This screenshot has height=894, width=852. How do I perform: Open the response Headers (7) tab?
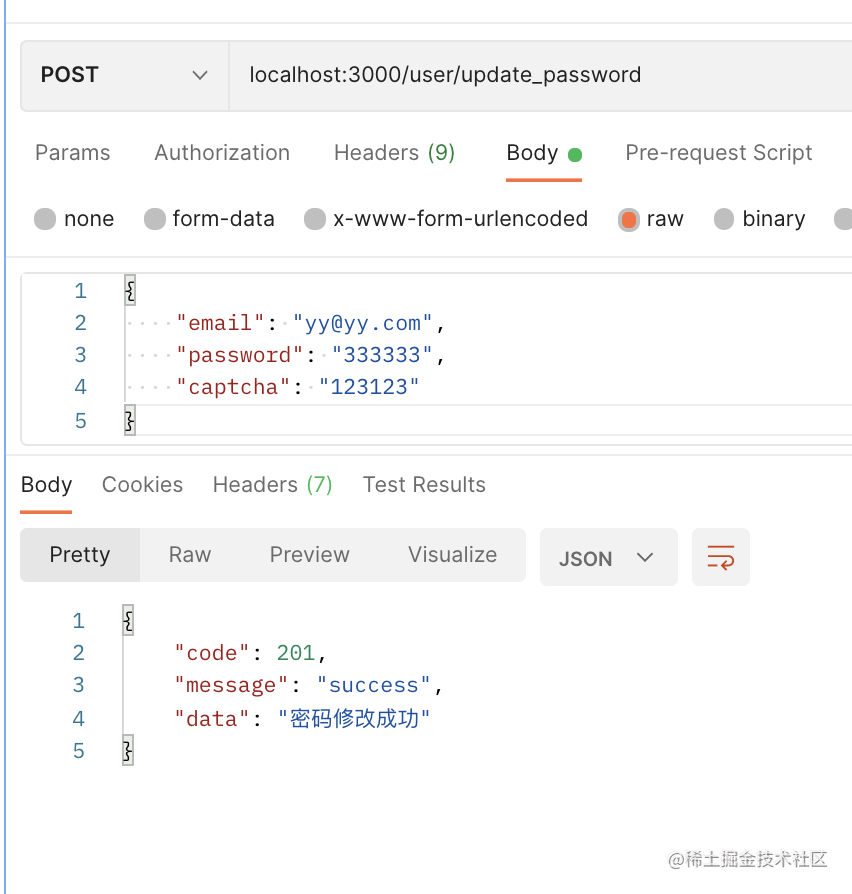tap(272, 485)
